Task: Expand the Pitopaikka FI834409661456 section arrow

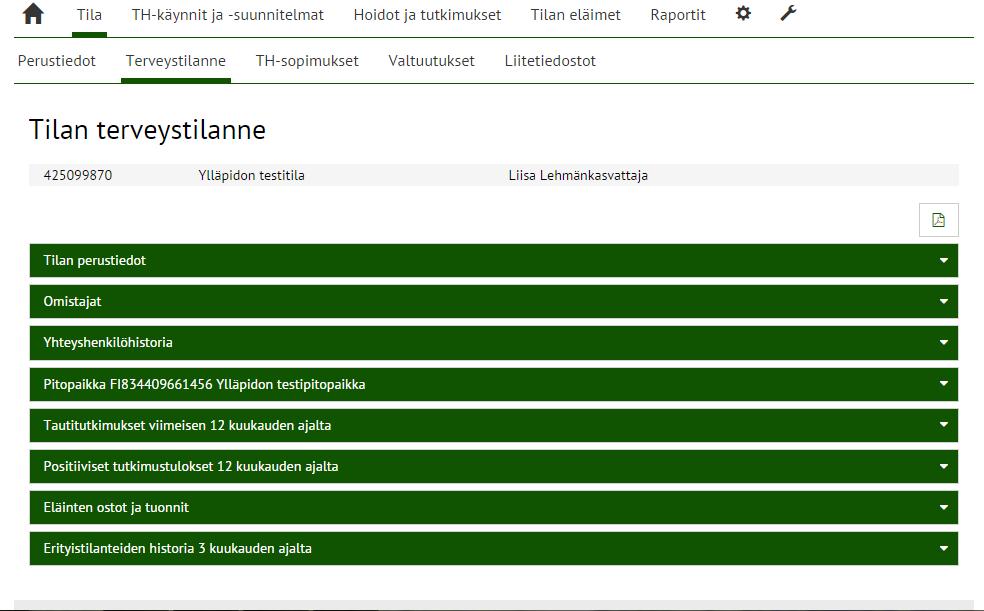Action: click(943, 383)
